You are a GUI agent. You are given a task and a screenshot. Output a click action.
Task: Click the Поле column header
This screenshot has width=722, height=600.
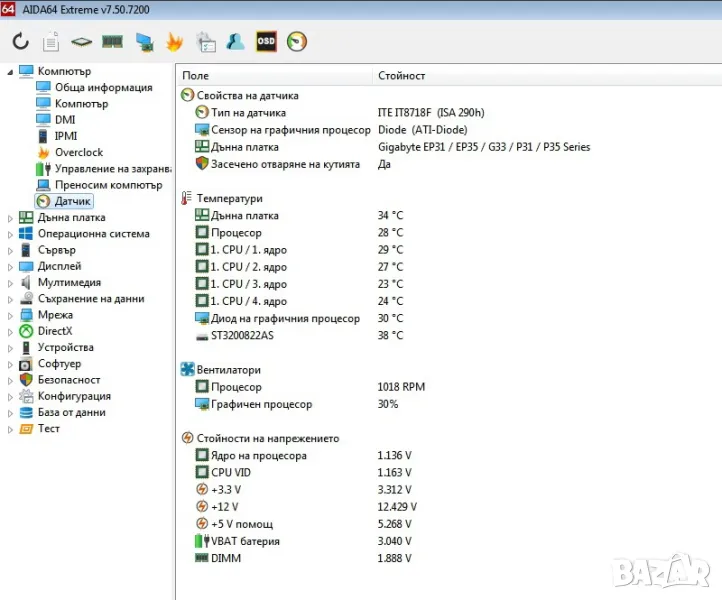point(196,76)
